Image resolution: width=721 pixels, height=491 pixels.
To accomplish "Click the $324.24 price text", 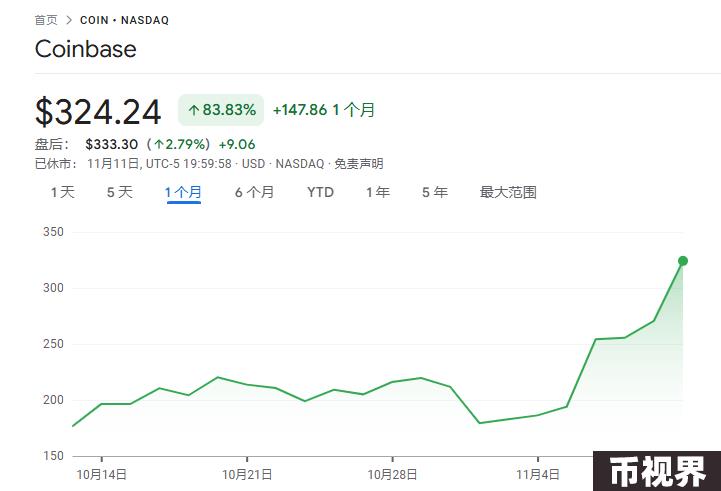I will tap(98, 112).
